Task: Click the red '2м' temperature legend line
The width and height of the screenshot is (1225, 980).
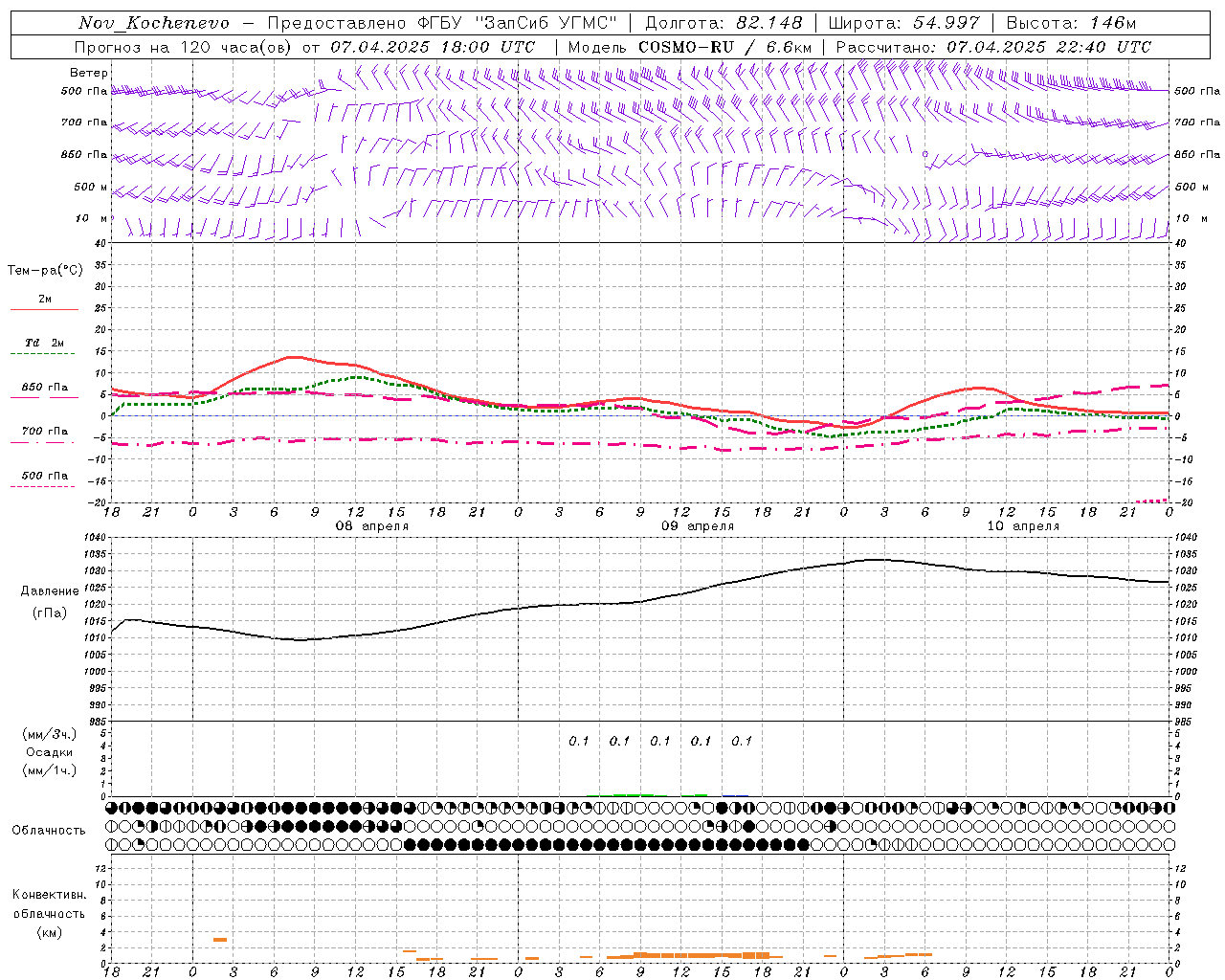Action: [45, 309]
